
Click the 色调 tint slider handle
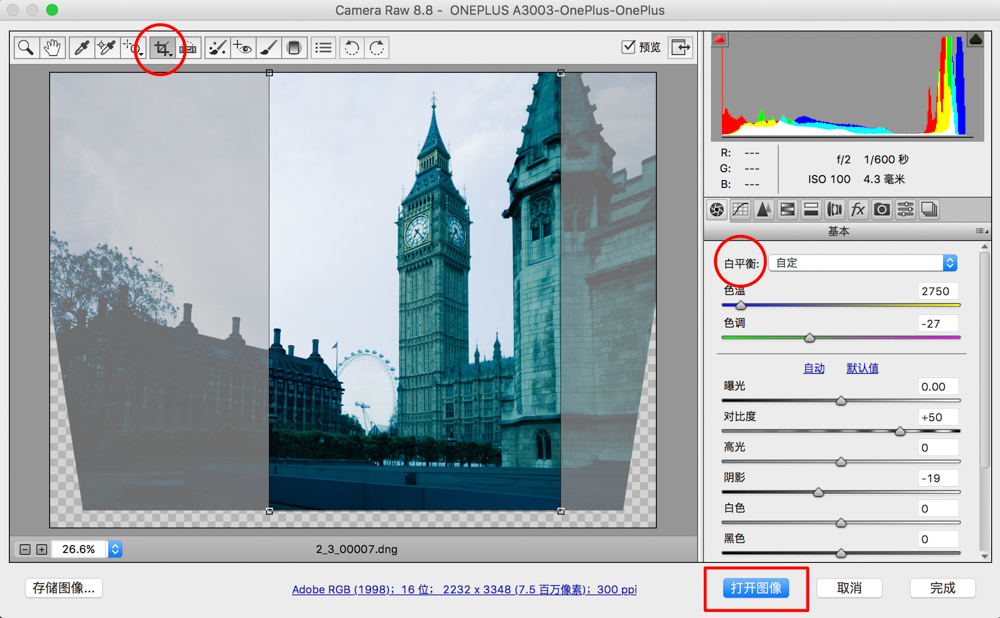(809, 338)
